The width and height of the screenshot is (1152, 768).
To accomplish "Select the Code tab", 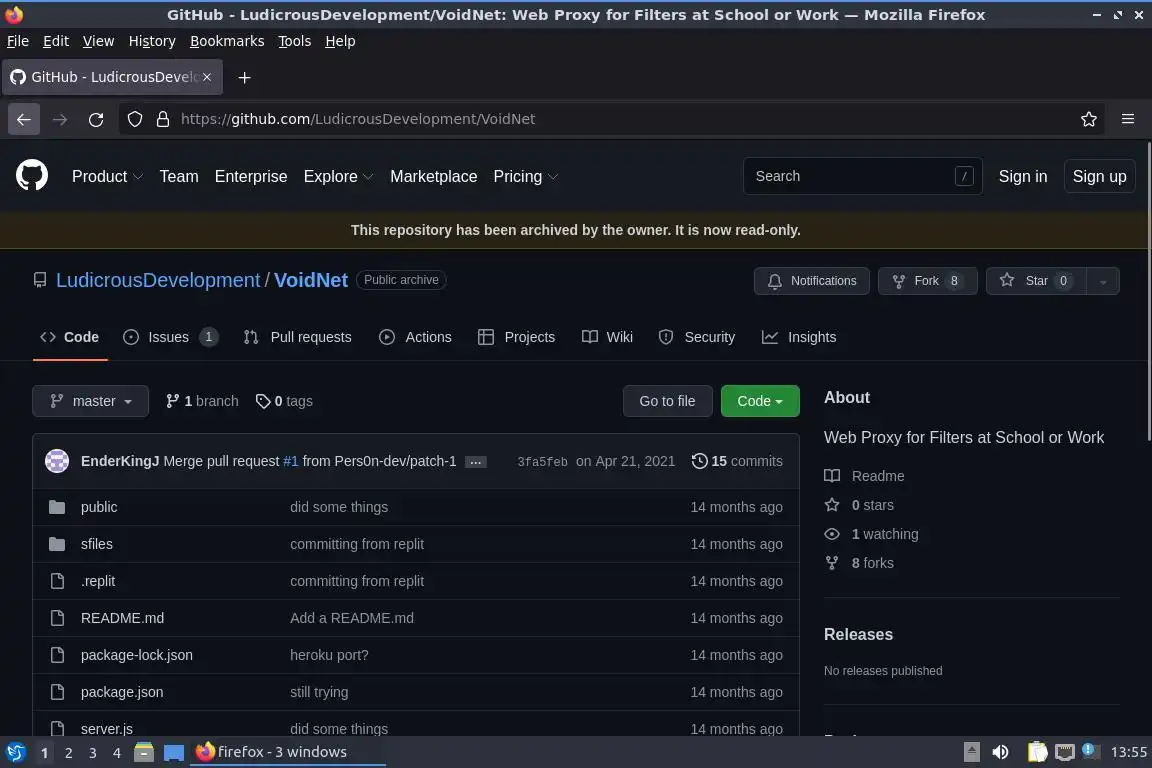I will tap(70, 337).
